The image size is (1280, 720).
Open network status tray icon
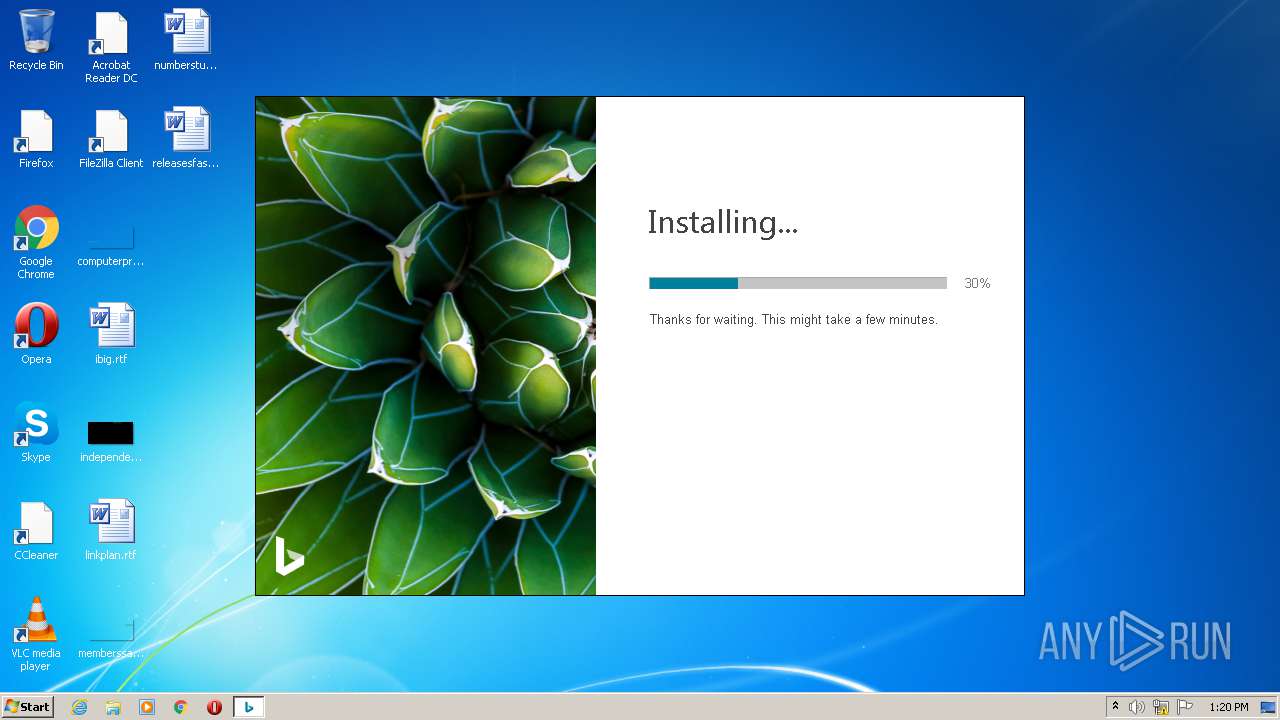point(1161,707)
